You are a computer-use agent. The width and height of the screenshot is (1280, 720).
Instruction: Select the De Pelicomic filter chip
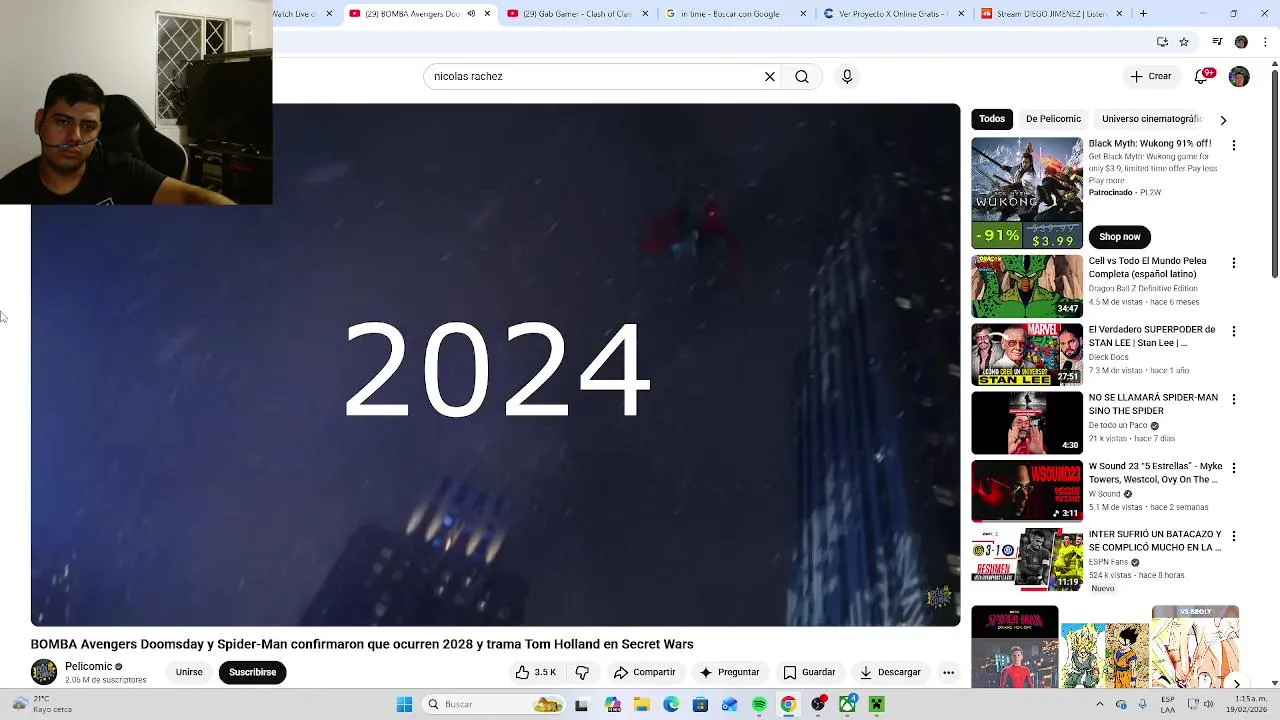[x=1053, y=119]
